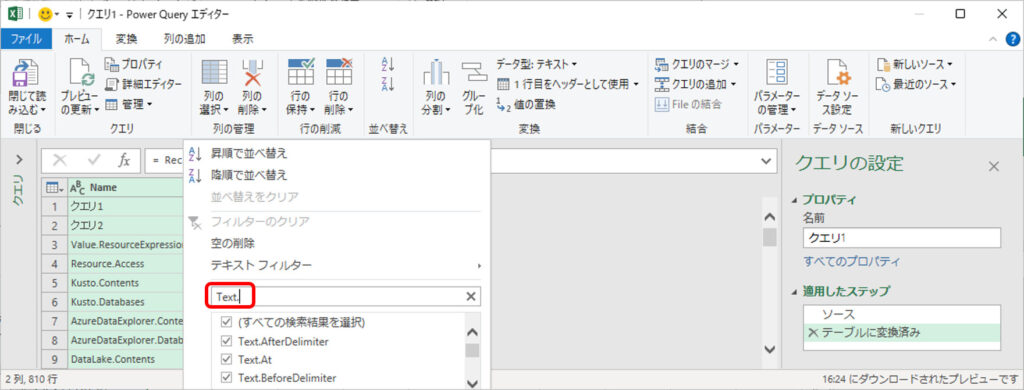Click the Keep Rows (行の保持) icon
The image size is (1024, 390).
300,71
